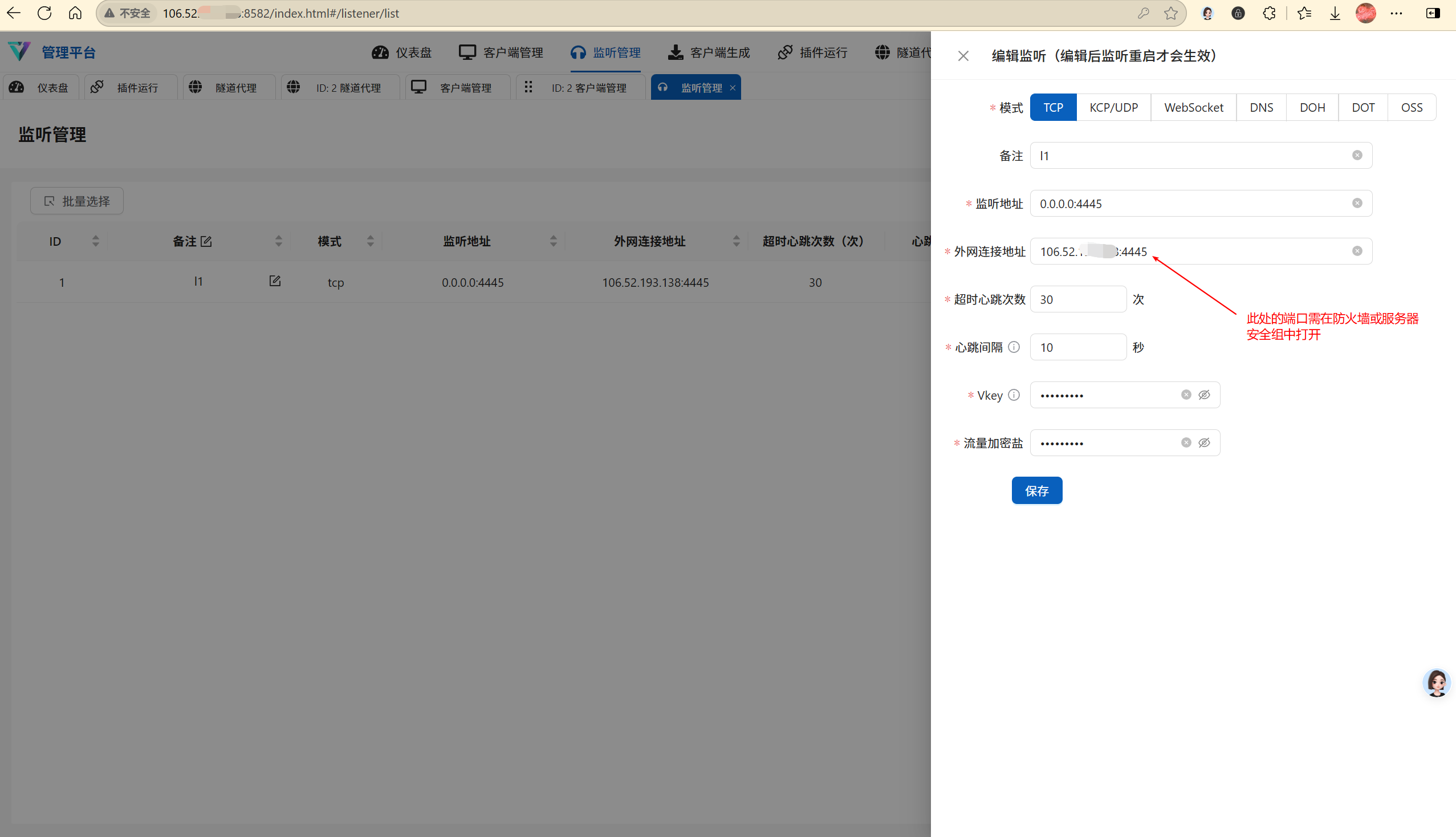Show info for Vkey
The height and width of the screenshot is (837, 1456).
[1014, 395]
